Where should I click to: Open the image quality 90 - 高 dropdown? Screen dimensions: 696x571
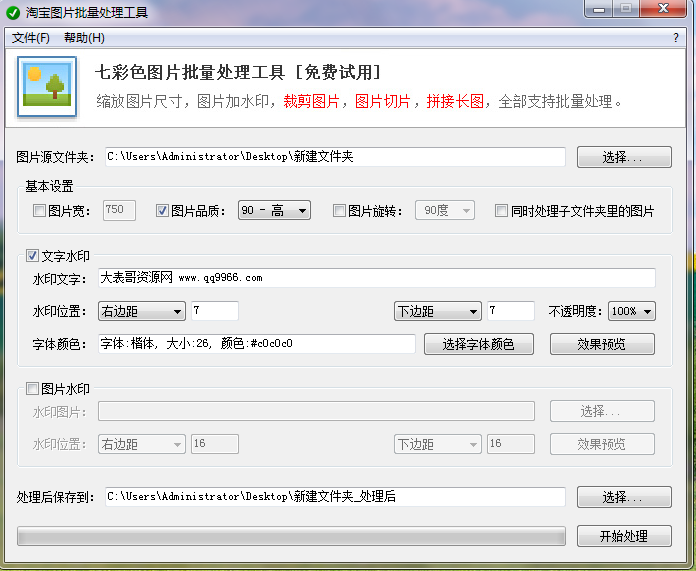click(274, 211)
